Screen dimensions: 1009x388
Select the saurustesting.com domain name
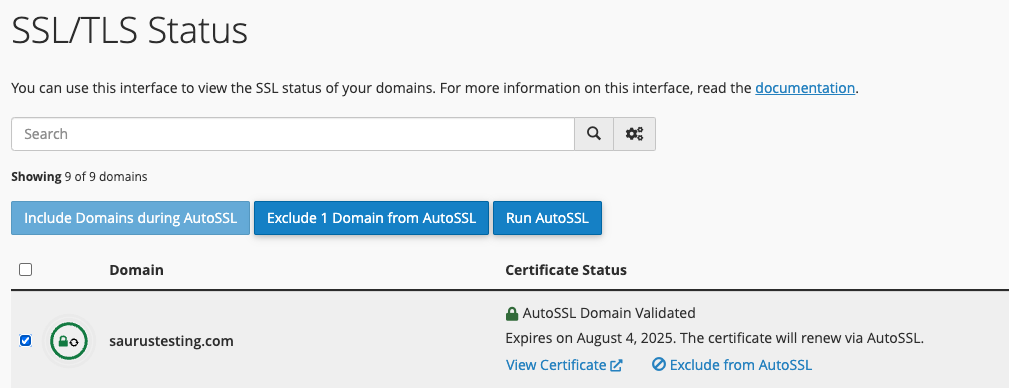pyautogui.click(x=171, y=341)
